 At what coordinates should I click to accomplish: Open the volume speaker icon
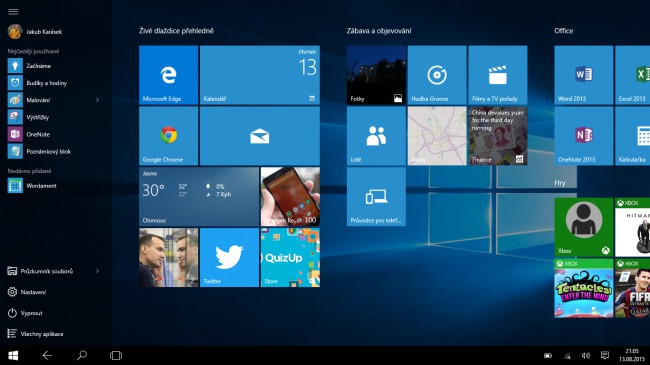click(x=586, y=355)
